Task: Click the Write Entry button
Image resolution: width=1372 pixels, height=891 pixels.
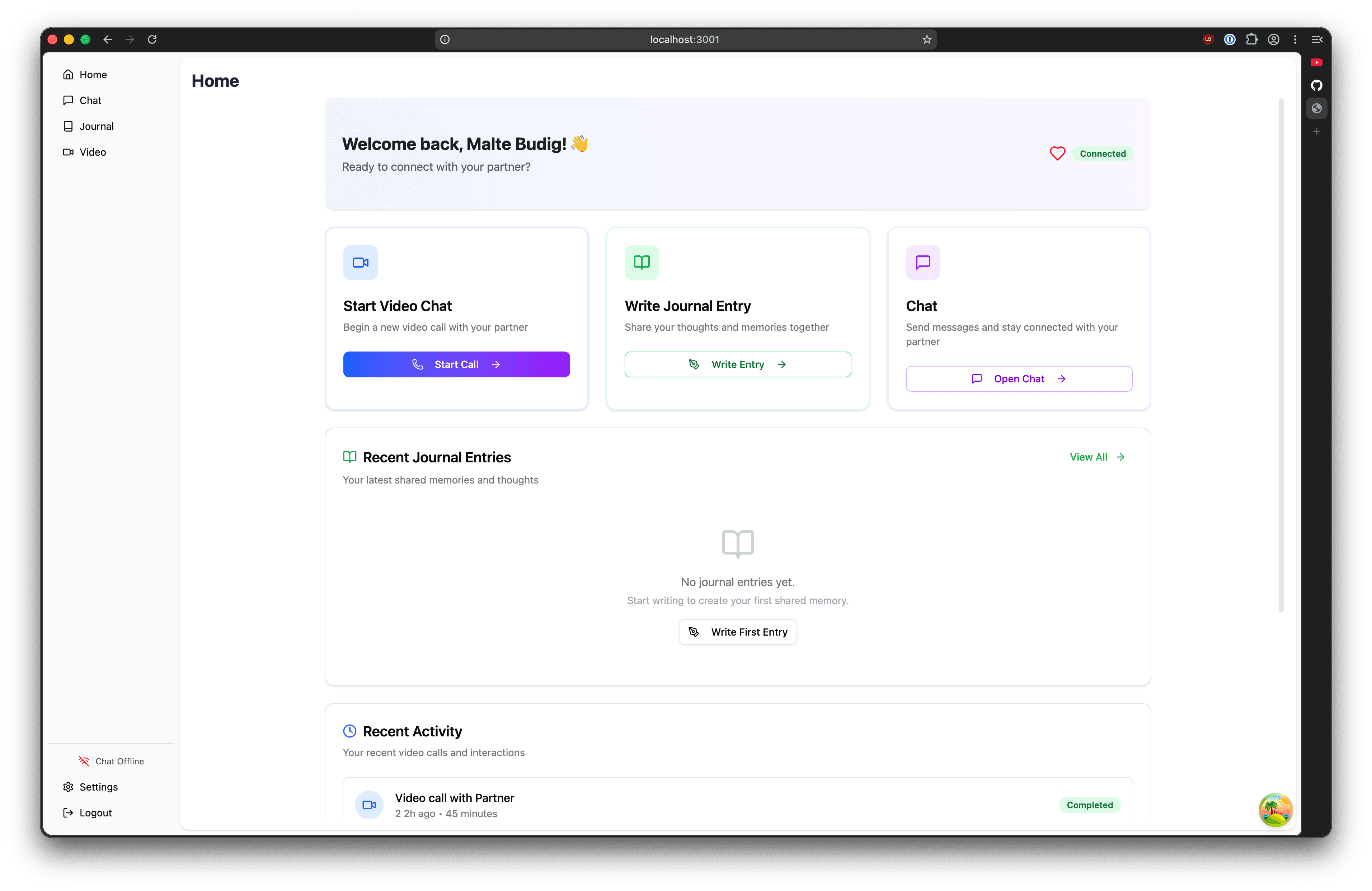Action: coord(737,364)
